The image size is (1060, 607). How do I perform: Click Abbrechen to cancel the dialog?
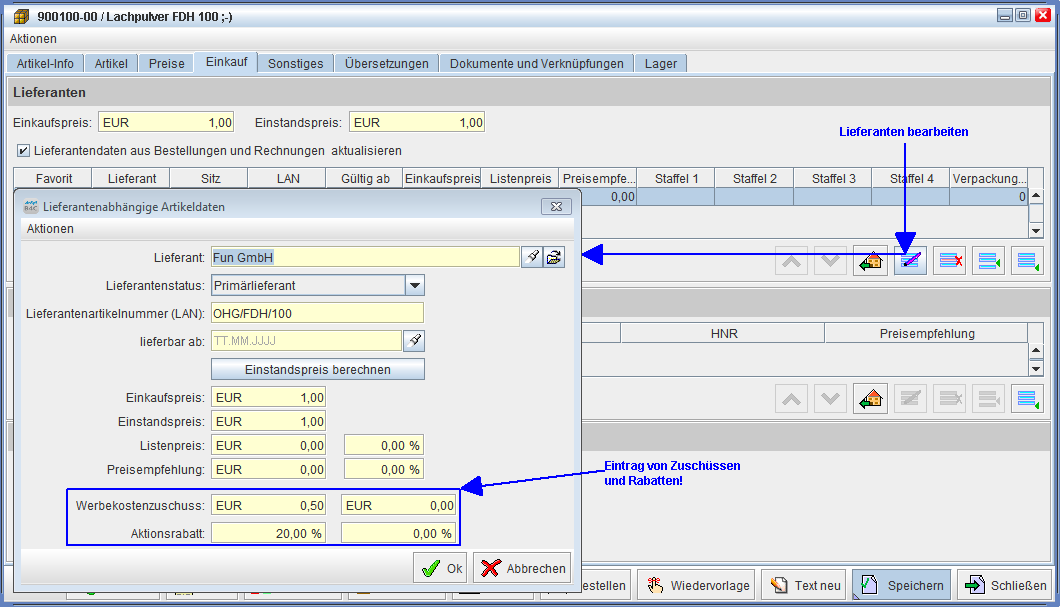pos(522,568)
